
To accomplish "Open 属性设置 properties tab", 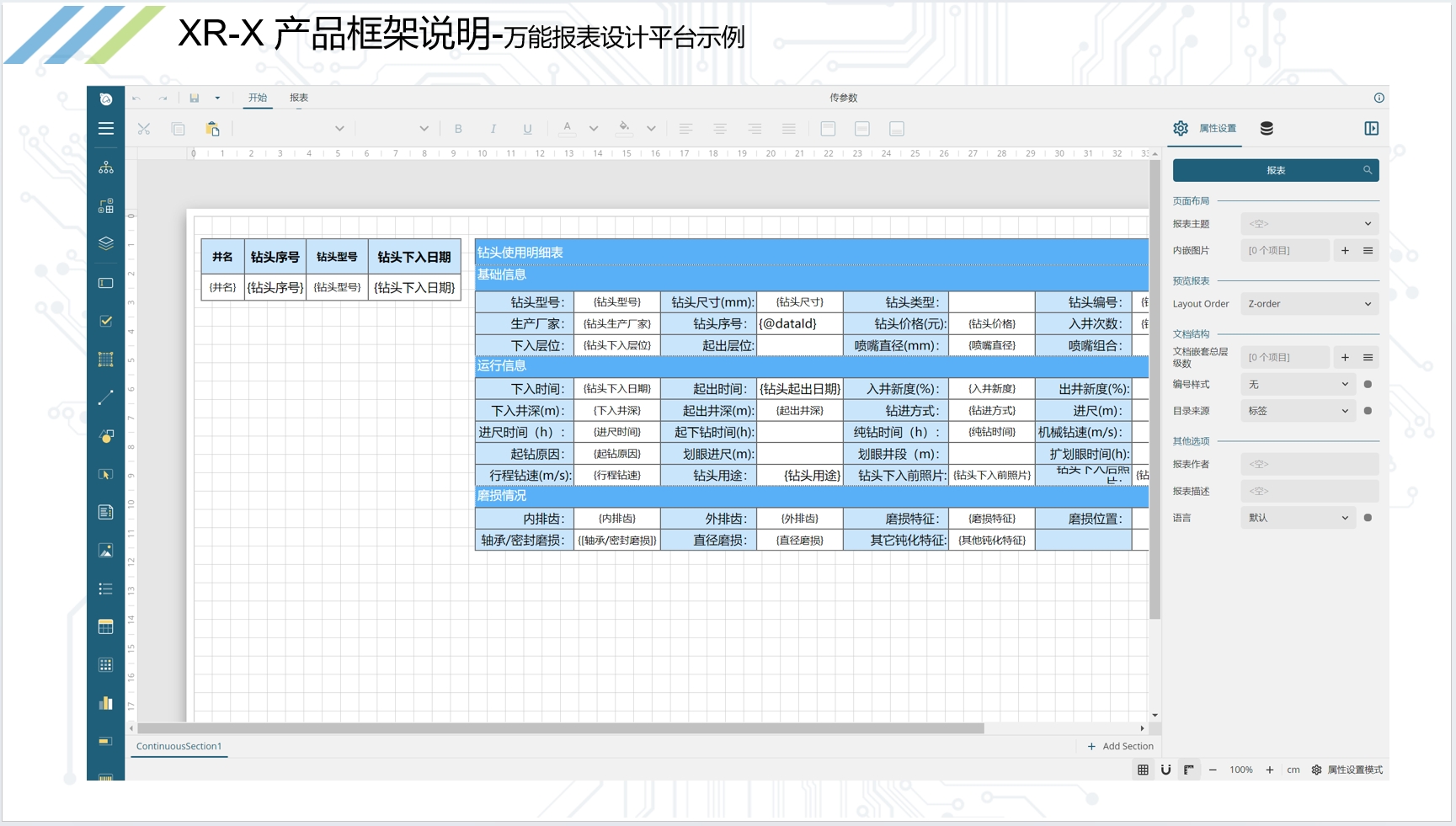I will 1206,128.
